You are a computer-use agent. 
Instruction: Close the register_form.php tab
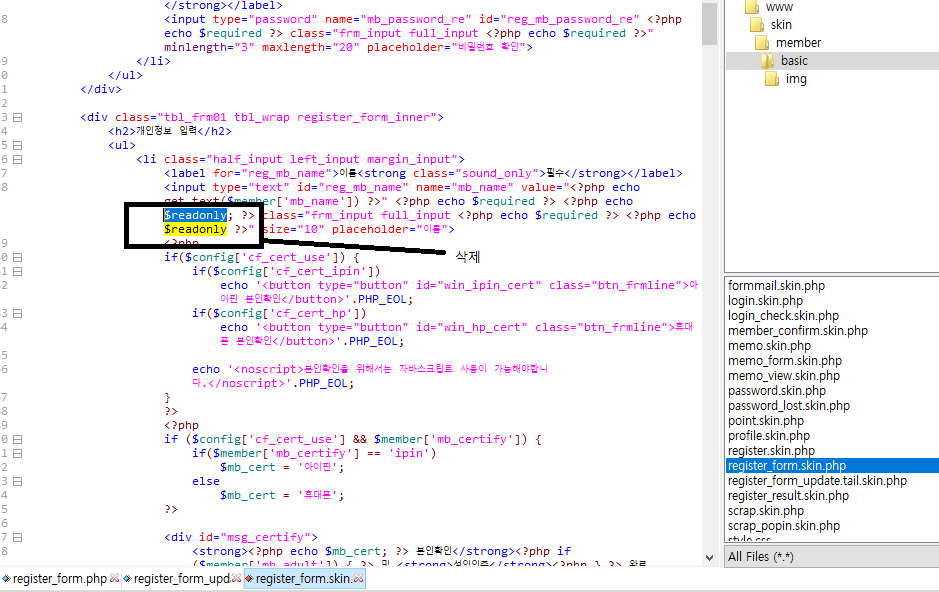(115, 579)
